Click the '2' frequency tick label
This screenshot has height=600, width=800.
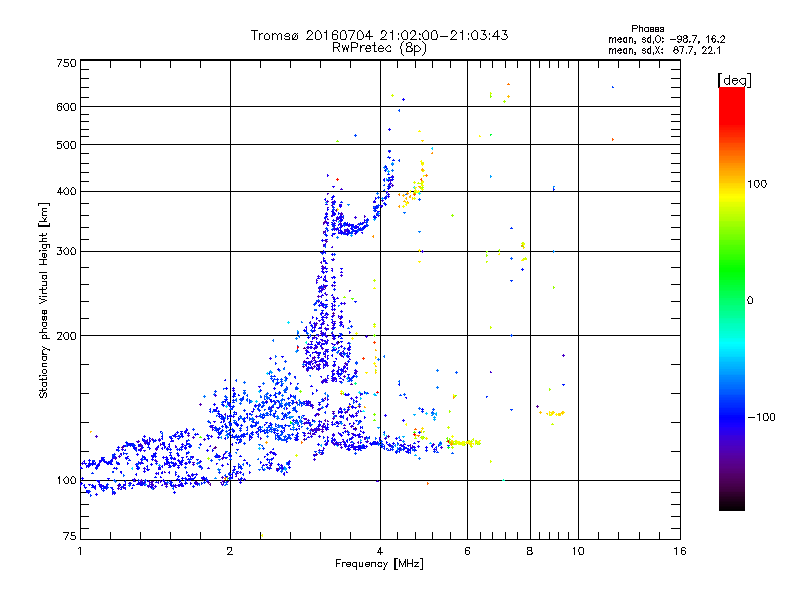click(x=230, y=551)
